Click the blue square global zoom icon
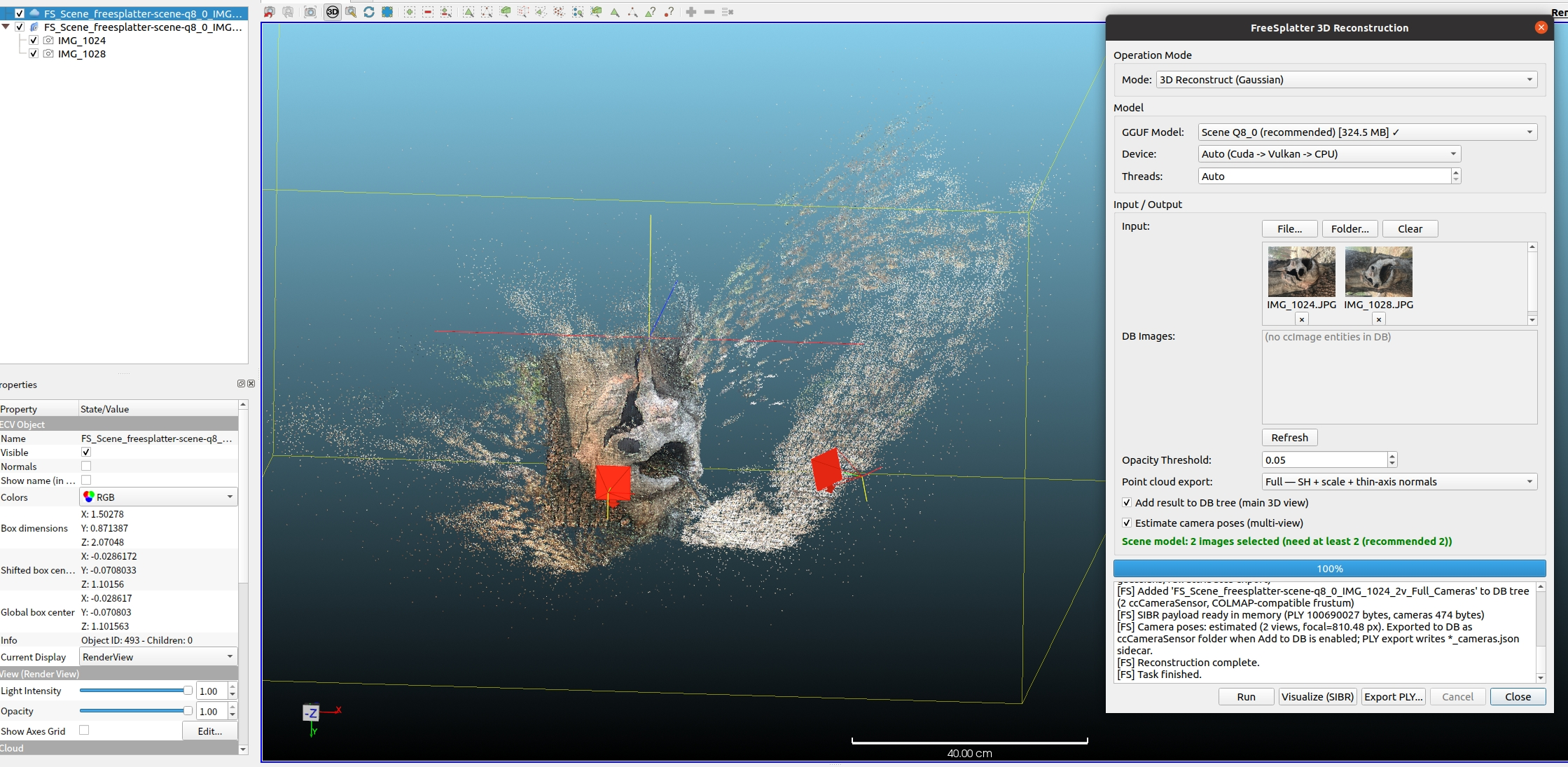The width and height of the screenshot is (1568, 767). coord(387,12)
